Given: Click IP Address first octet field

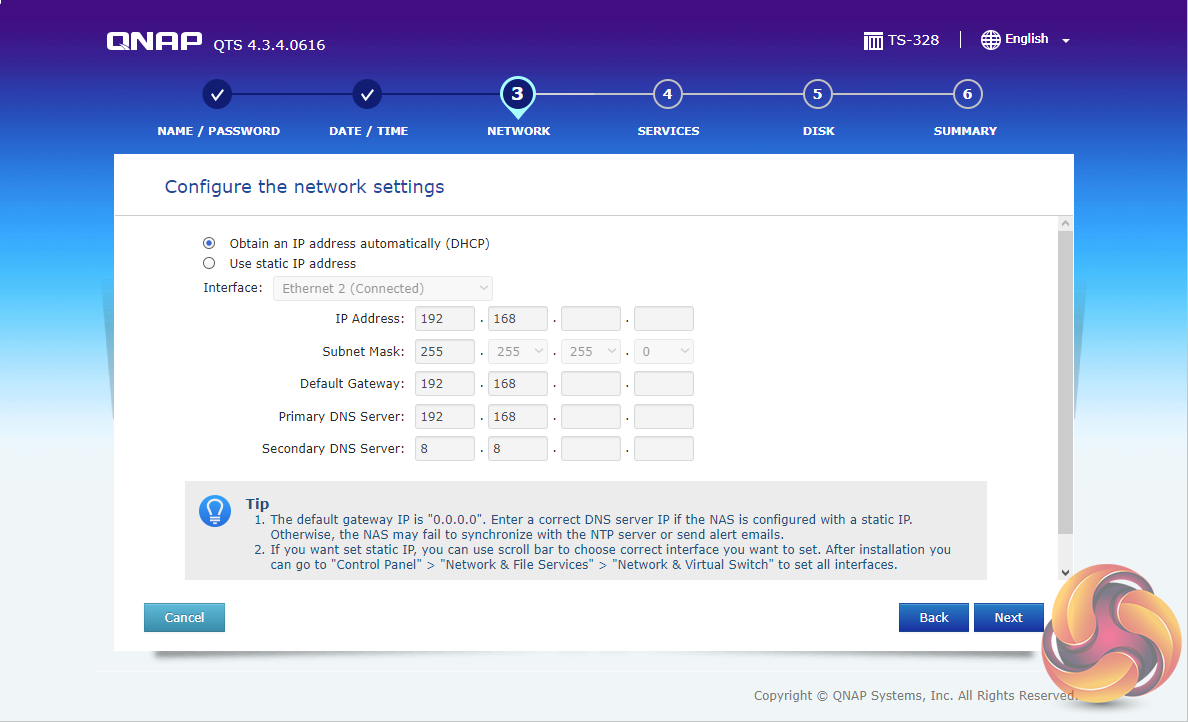Looking at the screenshot, I should pyautogui.click(x=445, y=319).
